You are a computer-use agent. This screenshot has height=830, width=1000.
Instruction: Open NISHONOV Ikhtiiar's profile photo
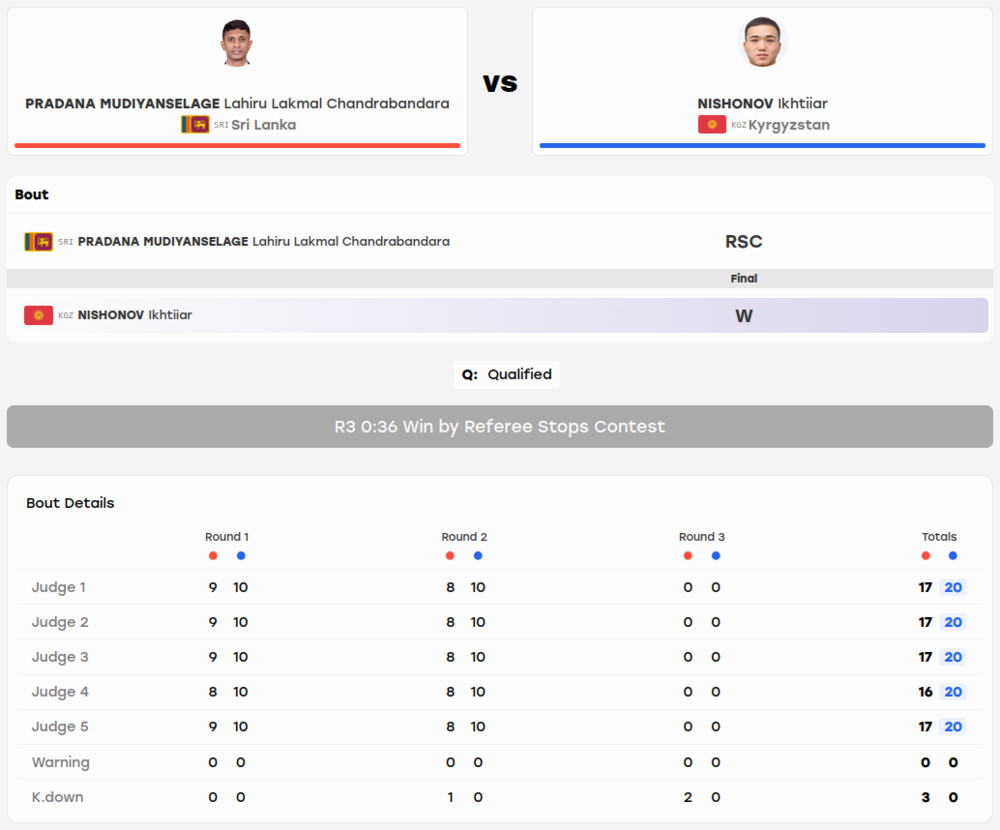tap(762, 42)
